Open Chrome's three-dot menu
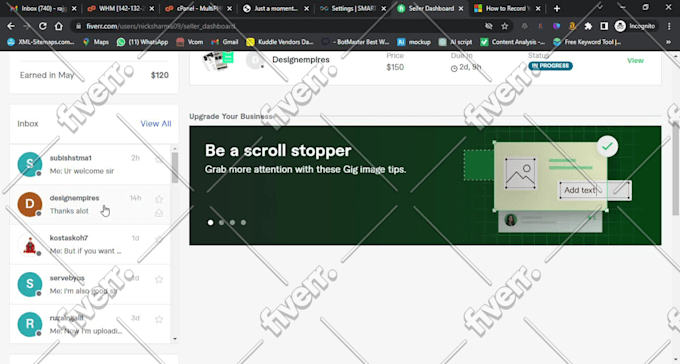 pyautogui.click(x=669, y=26)
